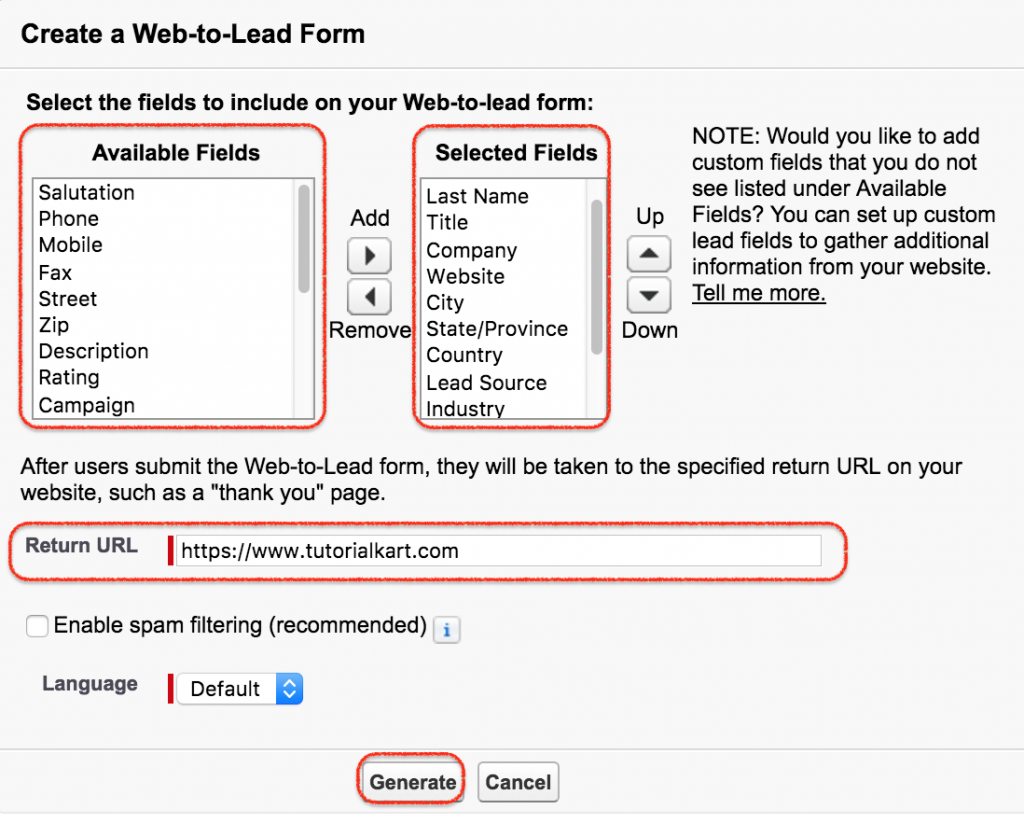This screenshot has height=823, width=1024.
Task: Select Rating from the Available Fields list
Action: click(69, 377)
